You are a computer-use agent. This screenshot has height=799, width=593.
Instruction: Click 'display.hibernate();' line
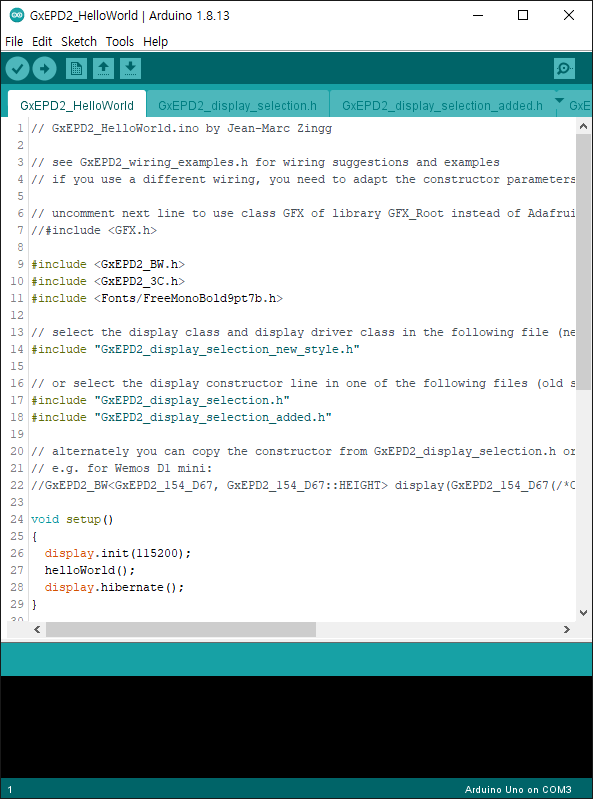coord(114,587)
